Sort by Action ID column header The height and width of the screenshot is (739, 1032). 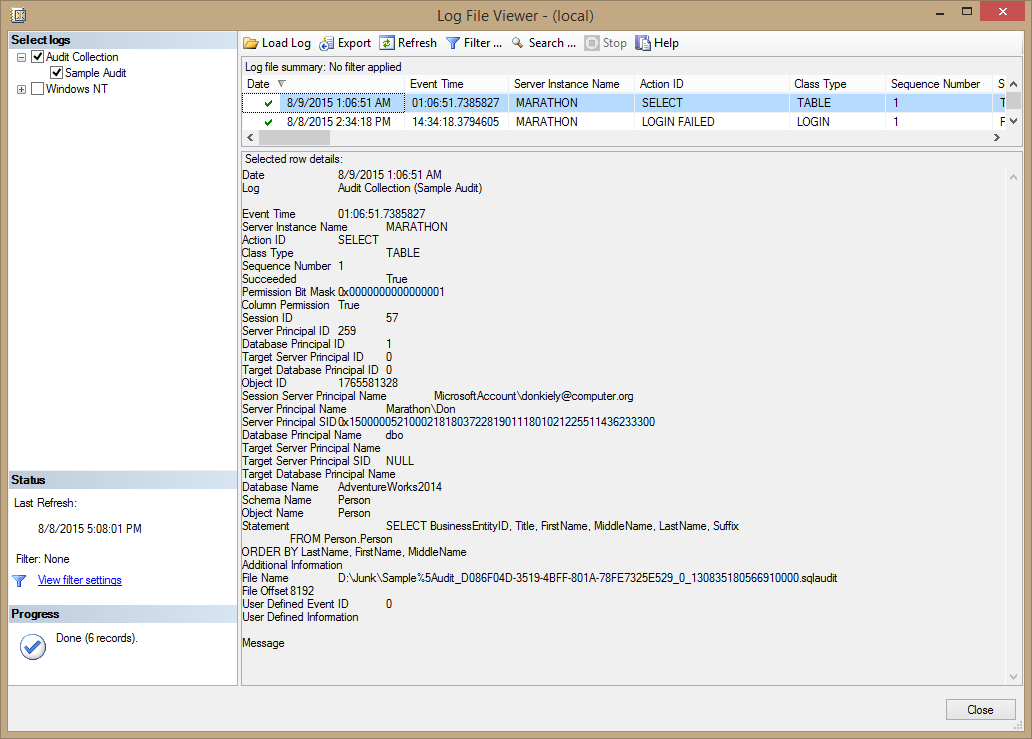coord(711,84)
